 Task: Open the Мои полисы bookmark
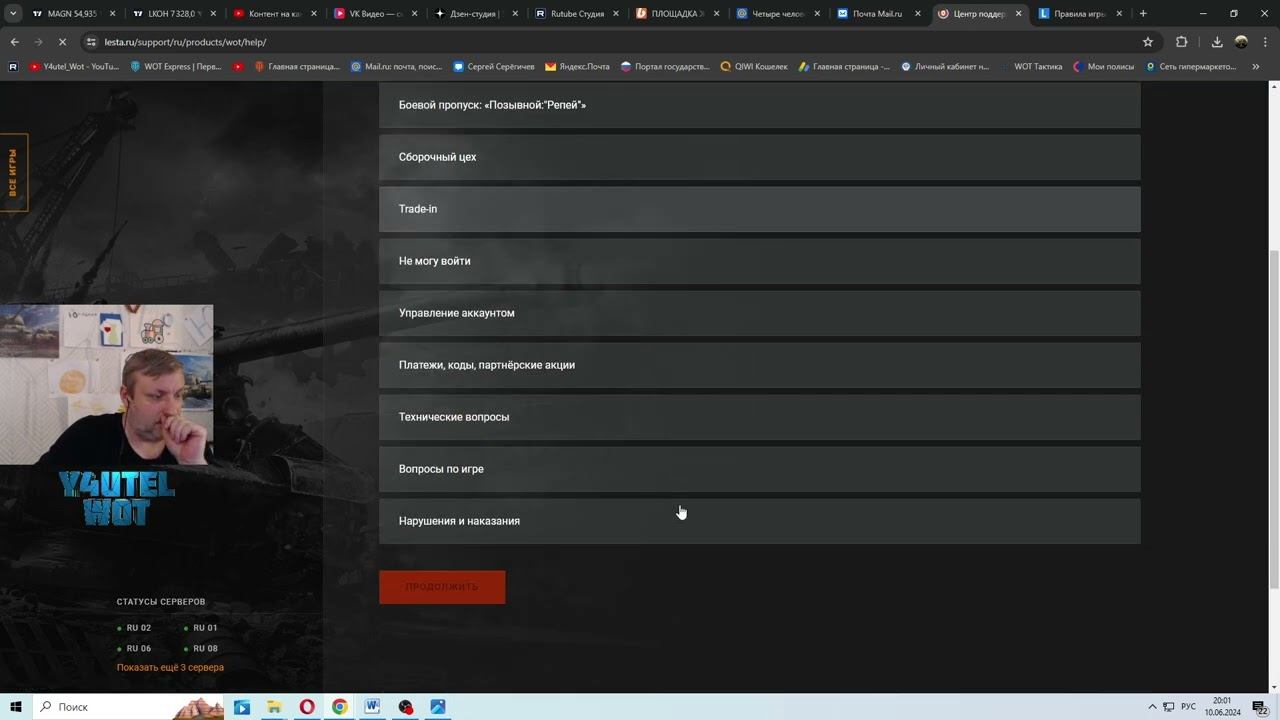(1103, 67)
